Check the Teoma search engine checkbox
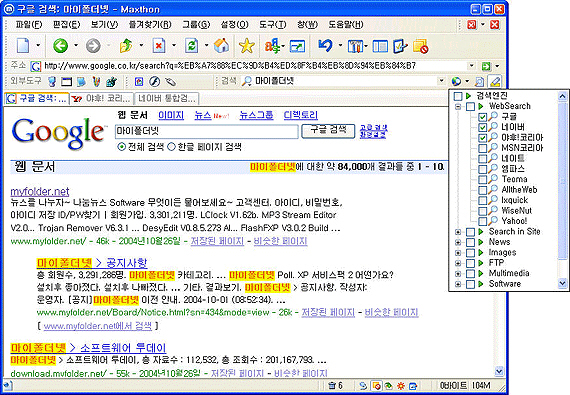 point(482,180)
